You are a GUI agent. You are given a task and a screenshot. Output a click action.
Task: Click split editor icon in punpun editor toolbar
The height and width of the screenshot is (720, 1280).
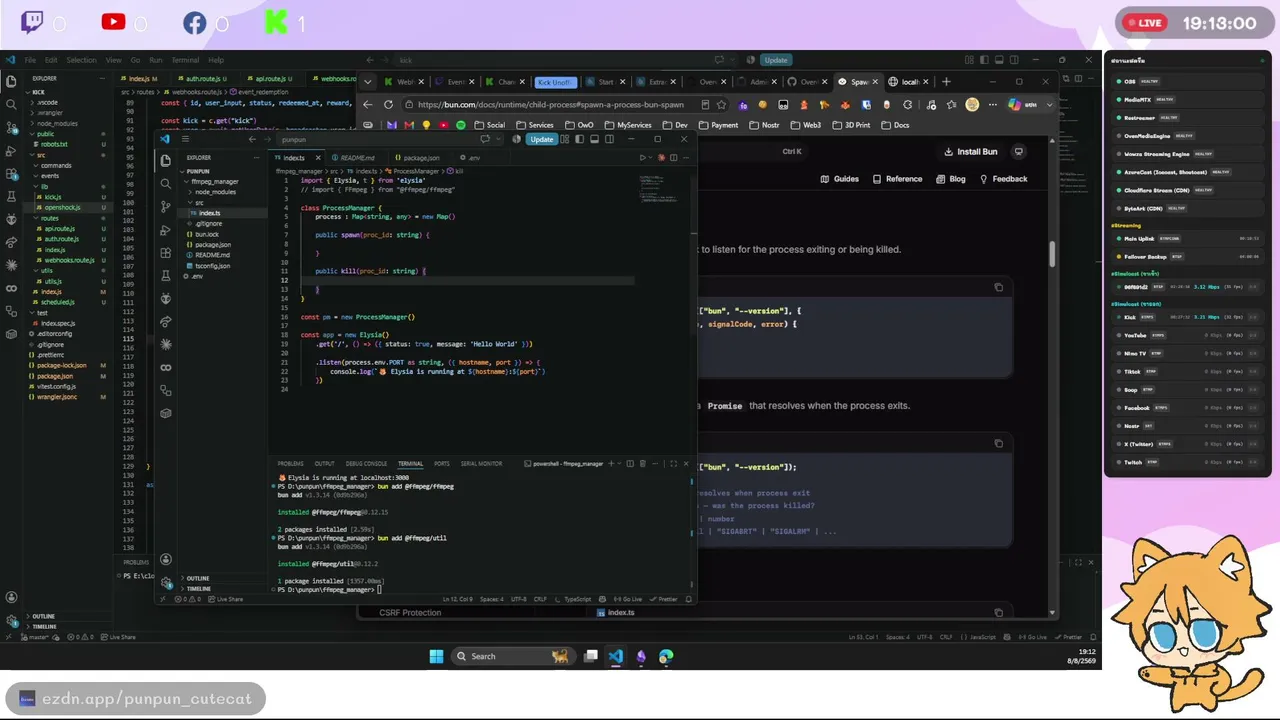click(x=672, y=157)
